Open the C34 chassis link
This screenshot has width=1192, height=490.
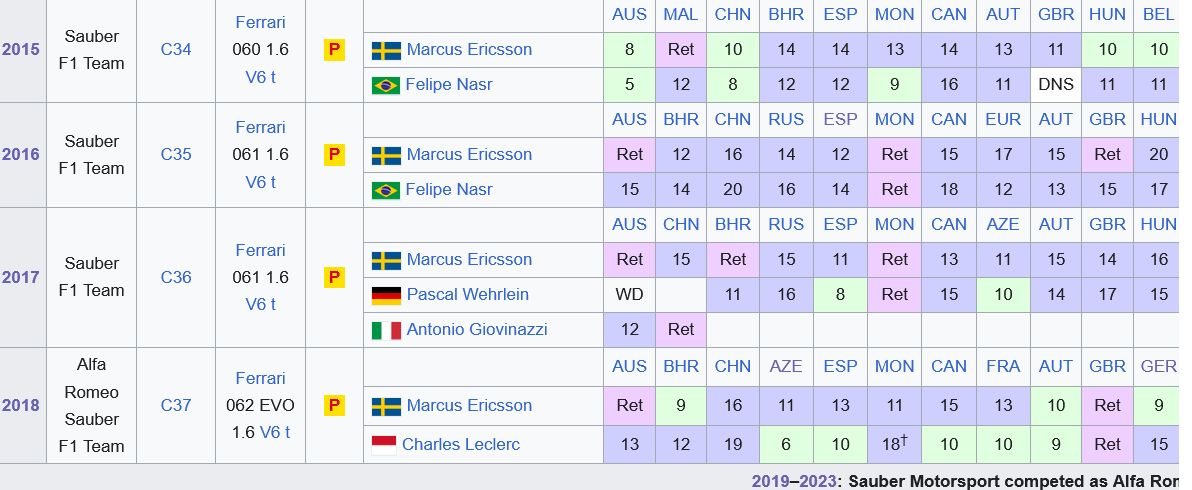[176, 50]
